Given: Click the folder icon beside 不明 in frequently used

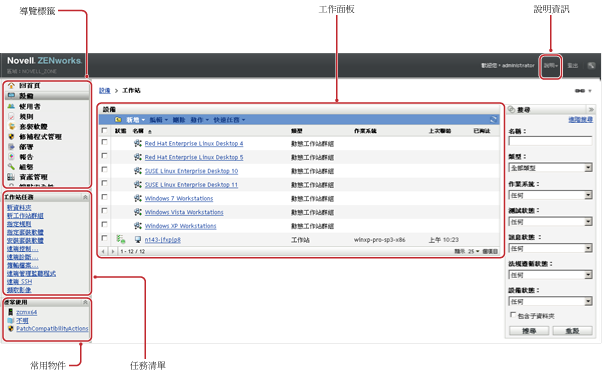Looking at the screenshot, I should tap(11, 321).
